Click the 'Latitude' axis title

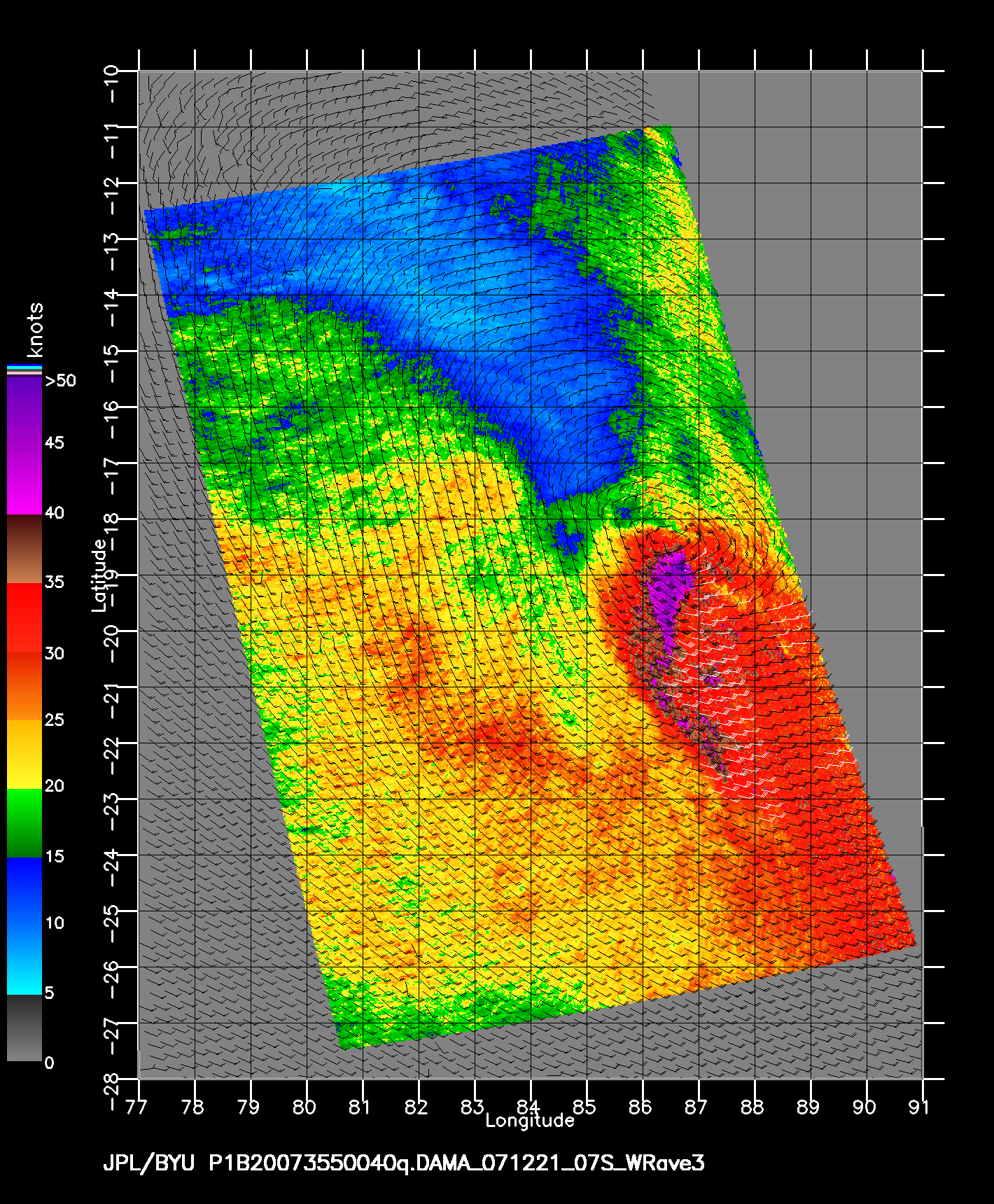(100, 575)
